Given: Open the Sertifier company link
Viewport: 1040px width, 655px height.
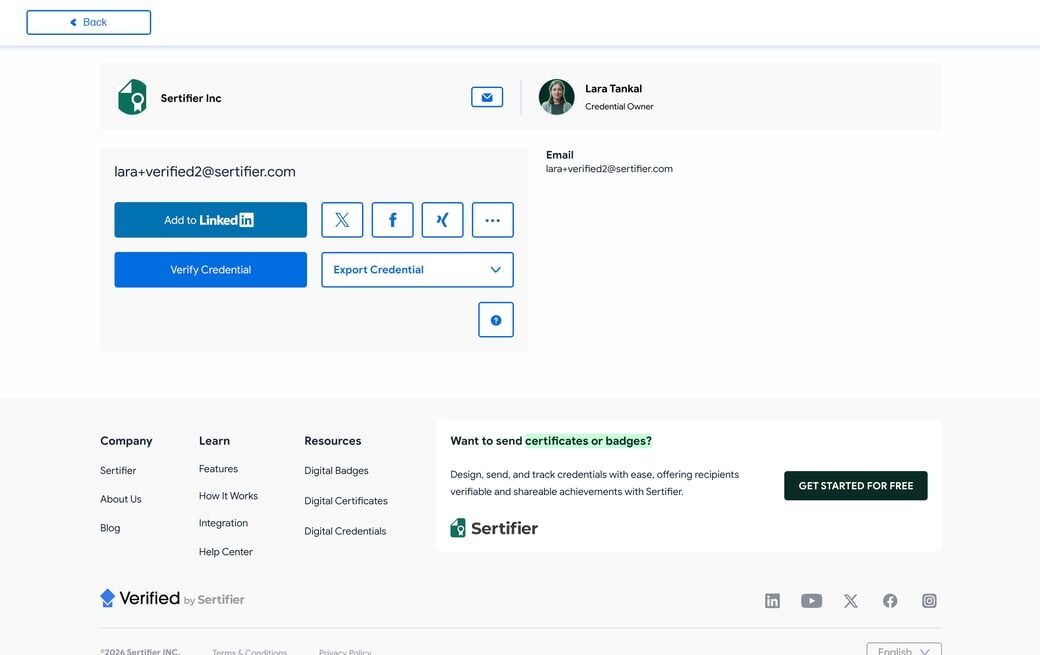Looking at the screenshot, I should pos(118,471).
